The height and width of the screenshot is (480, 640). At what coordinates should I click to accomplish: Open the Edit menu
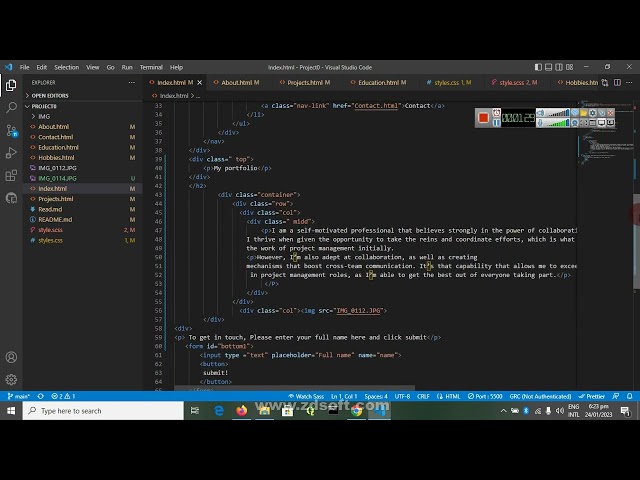click(x=42, y=67)
